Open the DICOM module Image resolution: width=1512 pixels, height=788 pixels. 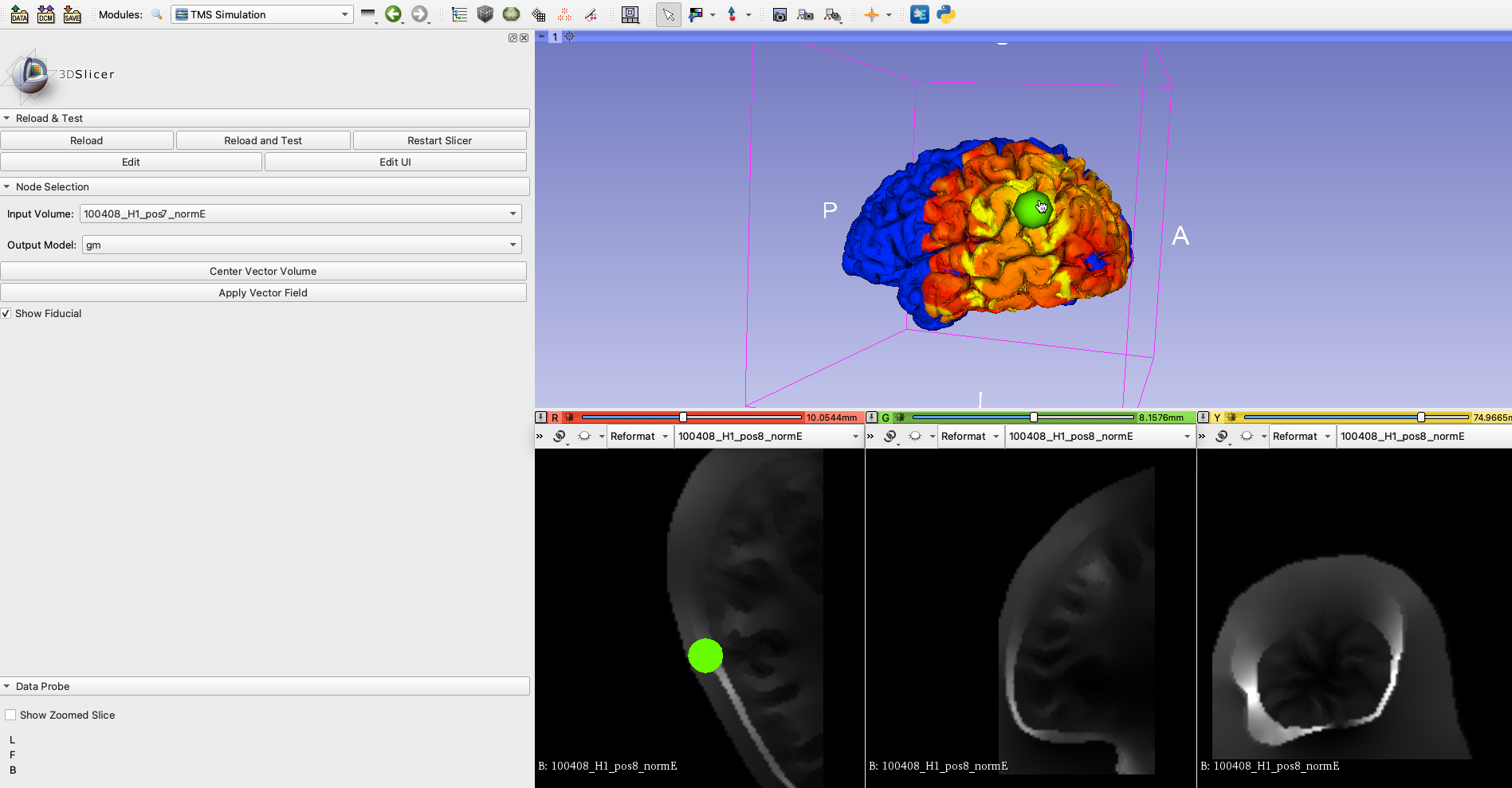pos(45,14)
